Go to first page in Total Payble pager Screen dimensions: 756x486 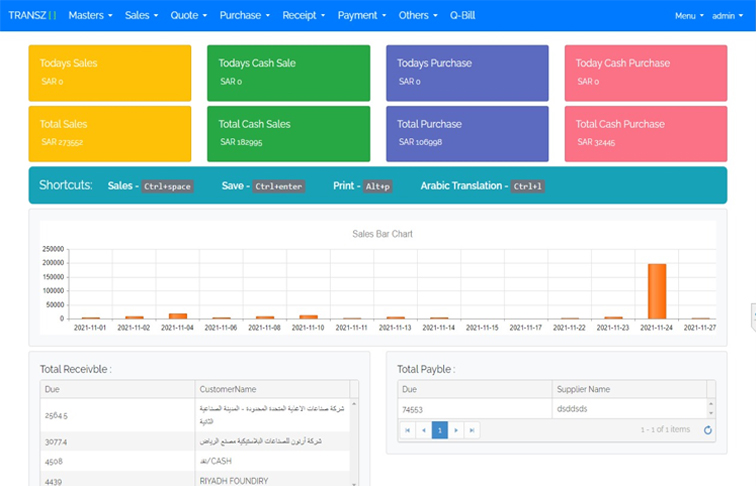(x=406, y=430)
